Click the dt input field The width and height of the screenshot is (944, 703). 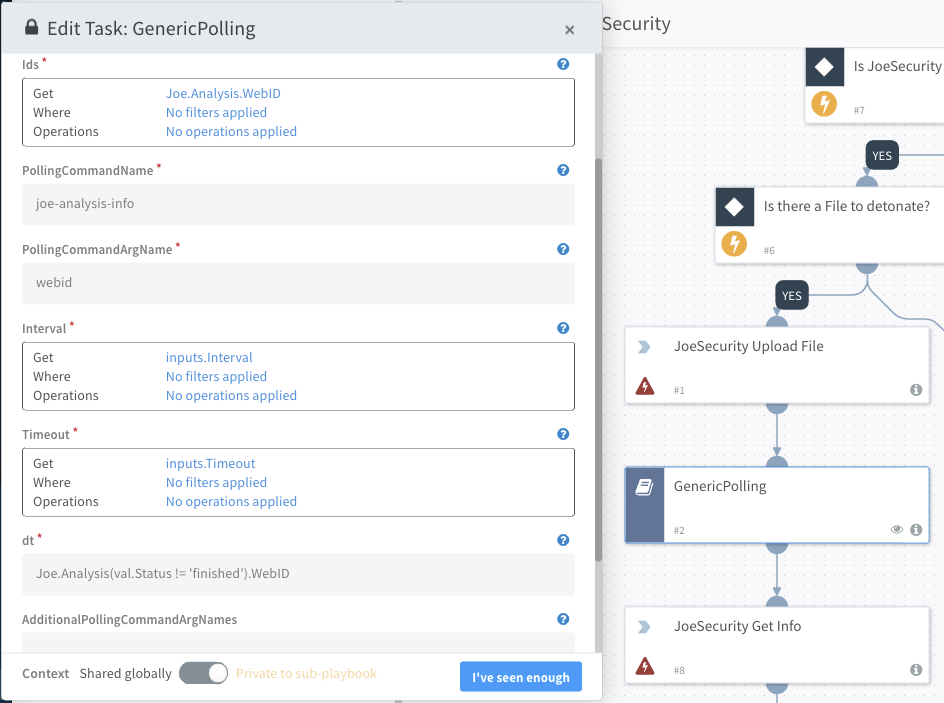(x=298, y=574)
